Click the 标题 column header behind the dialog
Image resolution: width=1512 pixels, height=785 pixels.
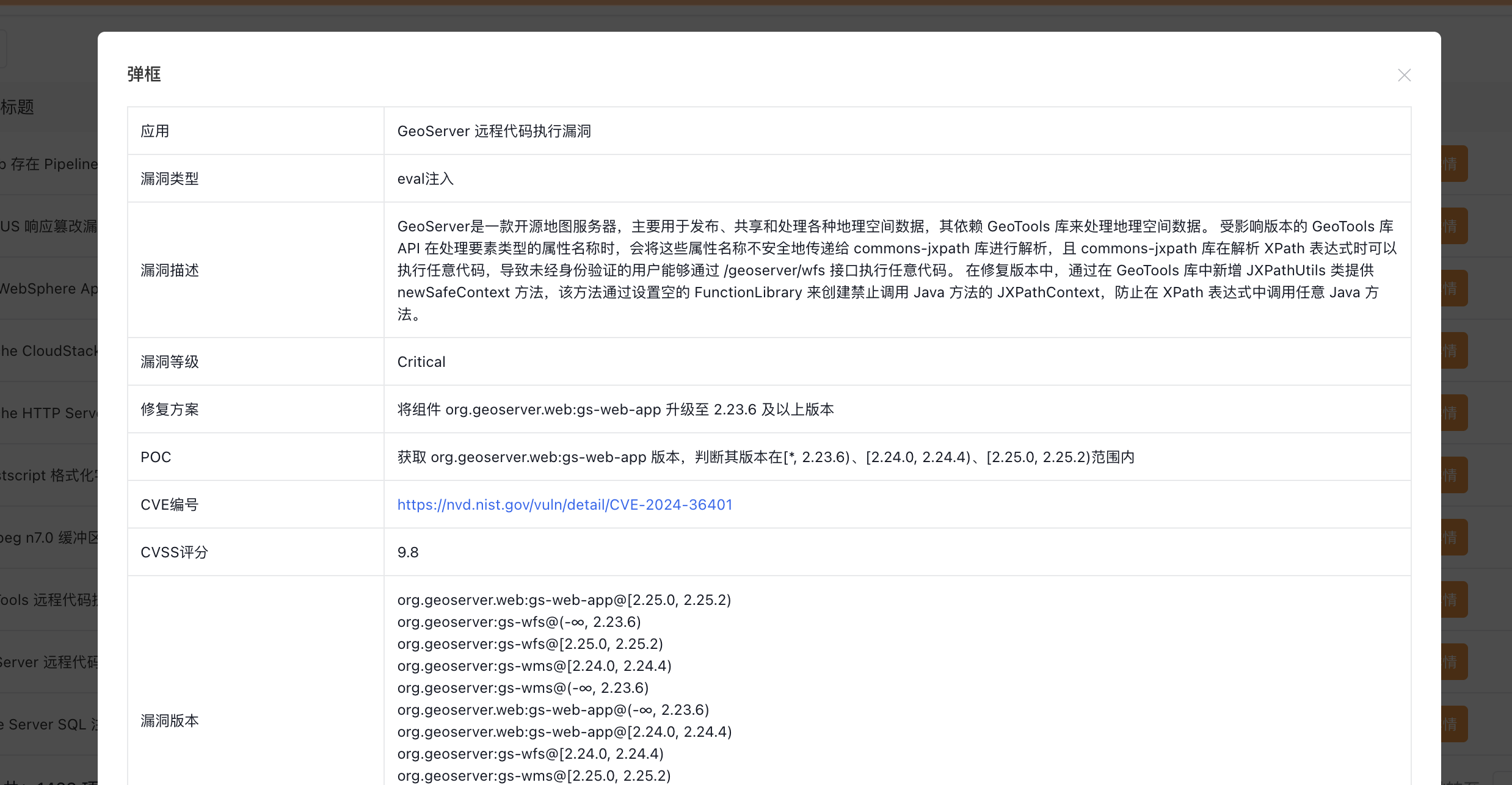17,107
